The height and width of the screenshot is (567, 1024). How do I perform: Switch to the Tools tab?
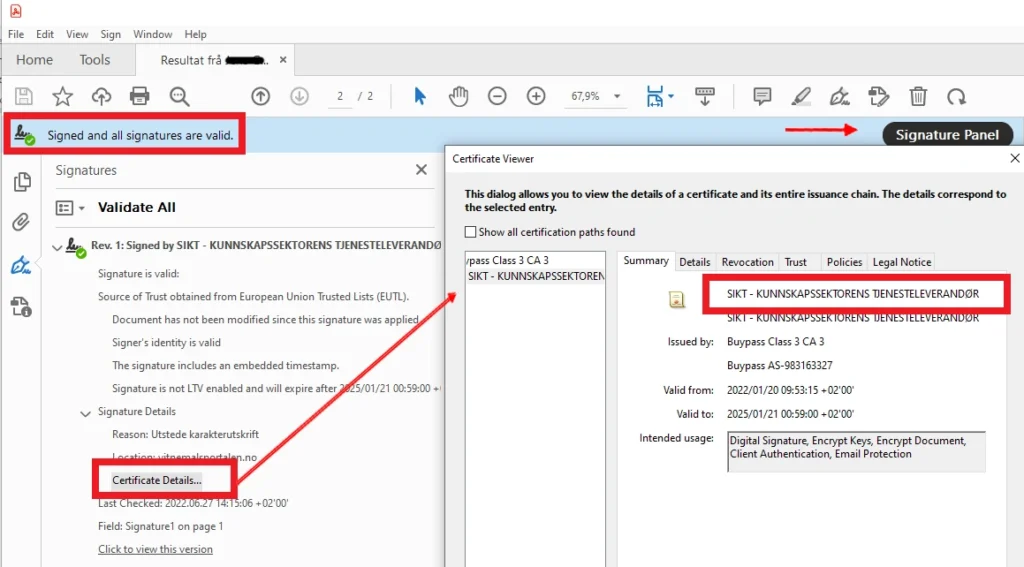(95, 60)
